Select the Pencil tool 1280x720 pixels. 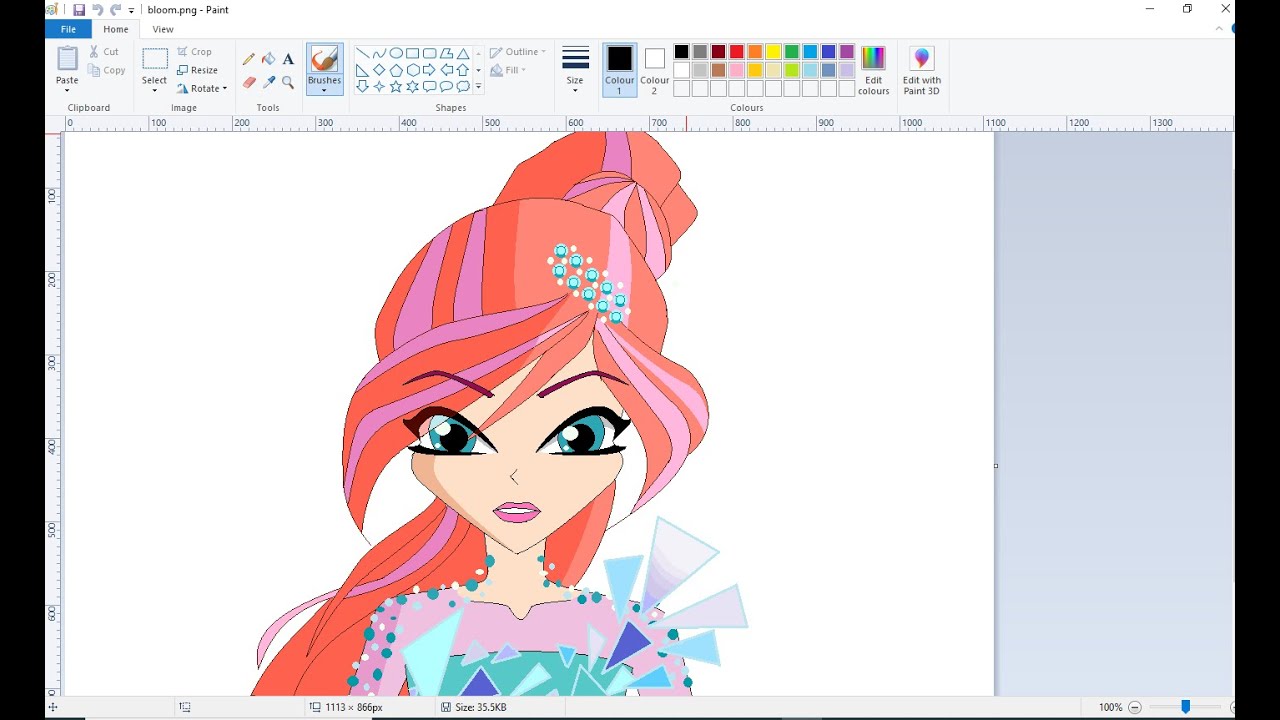249,59
